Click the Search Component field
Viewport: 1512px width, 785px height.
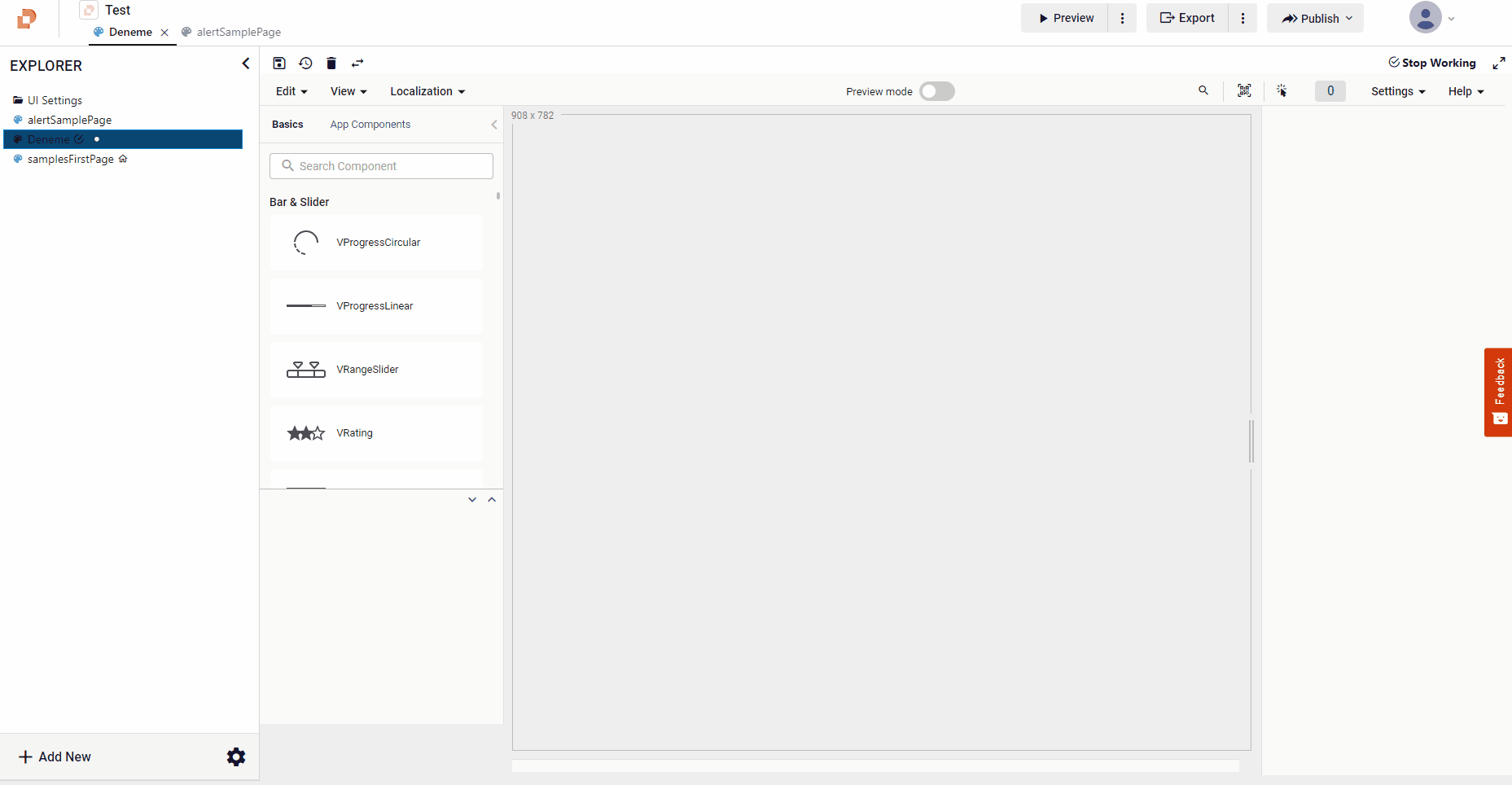click(381, 166)
